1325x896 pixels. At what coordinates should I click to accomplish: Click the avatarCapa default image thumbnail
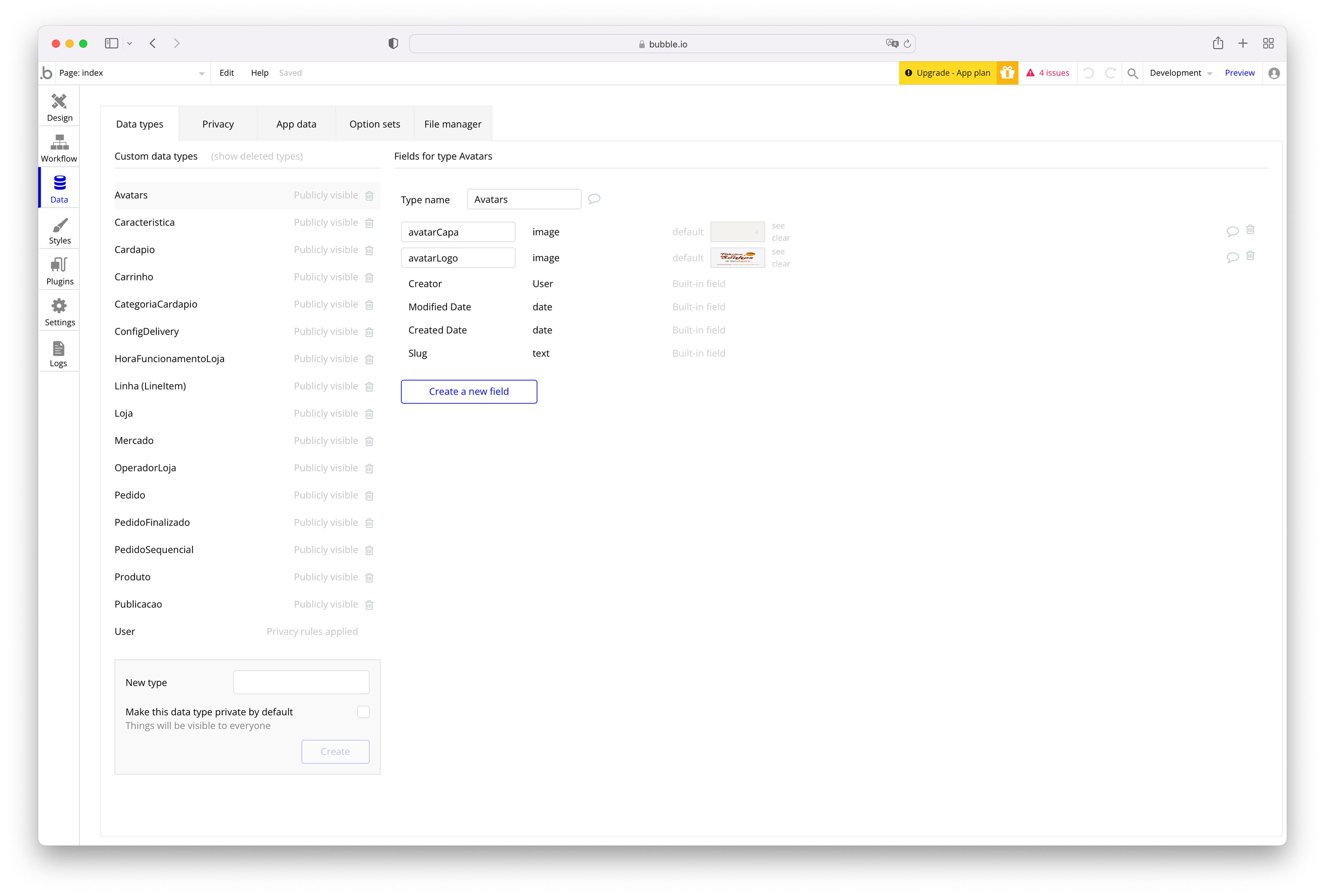(738, 232)
